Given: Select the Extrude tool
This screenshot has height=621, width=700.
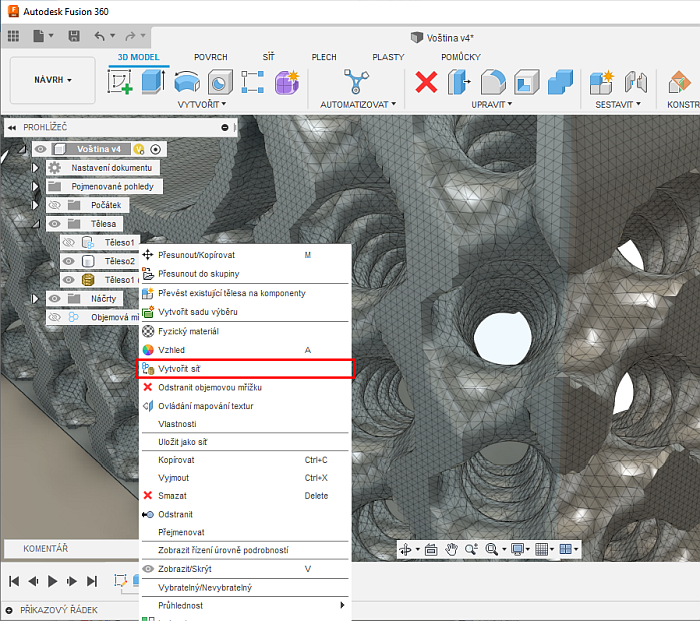Looking at the screenshot, I should tap(153, 82).
